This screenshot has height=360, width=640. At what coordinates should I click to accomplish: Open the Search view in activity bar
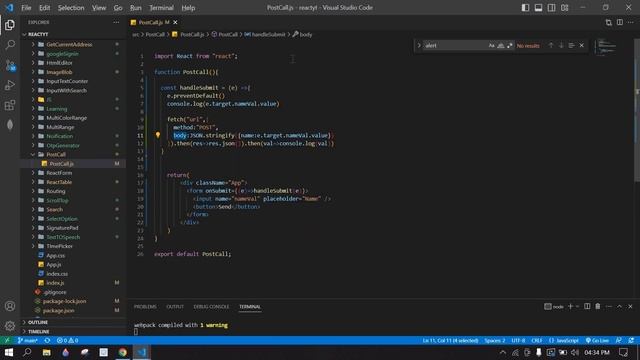[10, 44]
